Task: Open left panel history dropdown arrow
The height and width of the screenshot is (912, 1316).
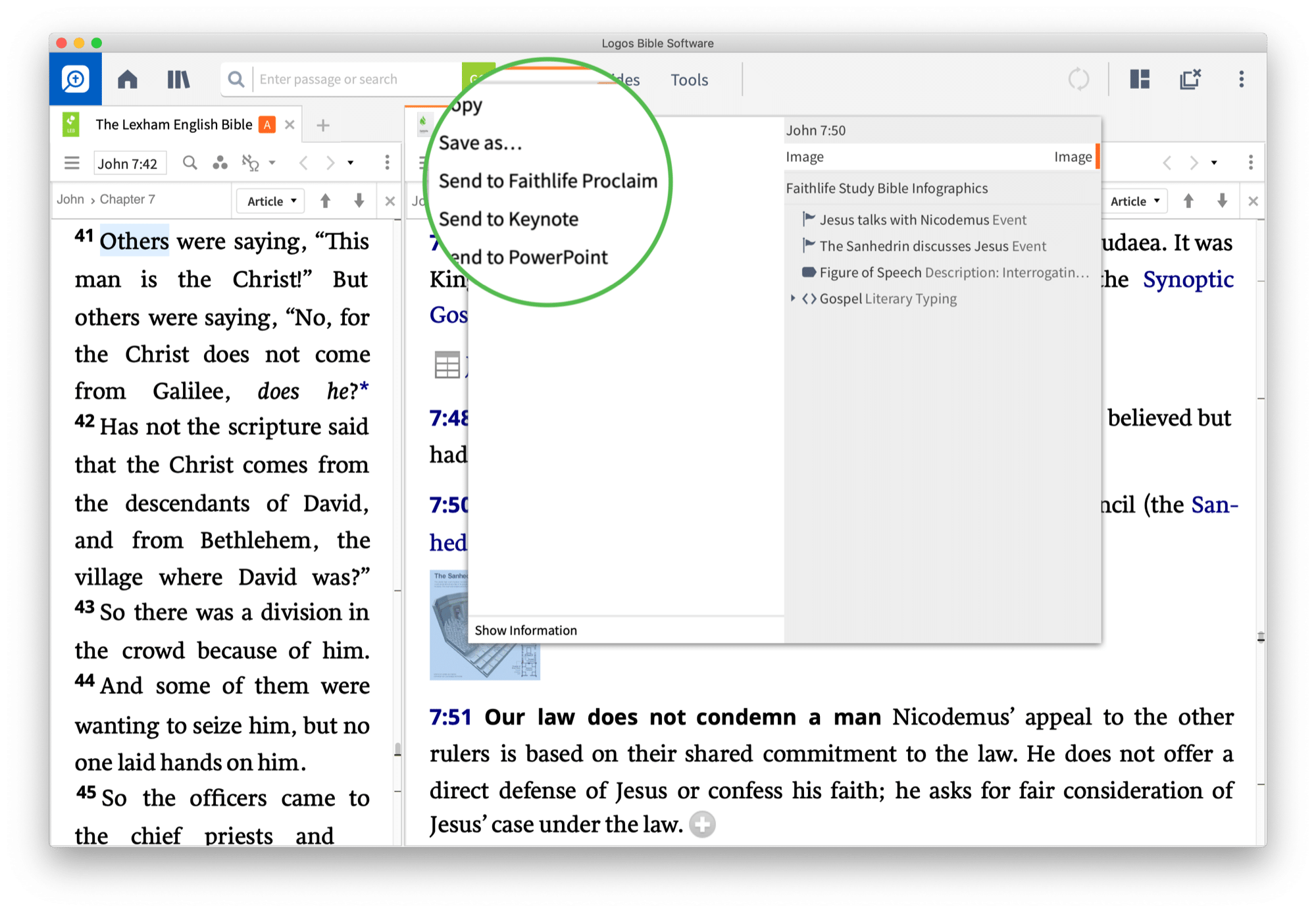Action: pos(351,163)
